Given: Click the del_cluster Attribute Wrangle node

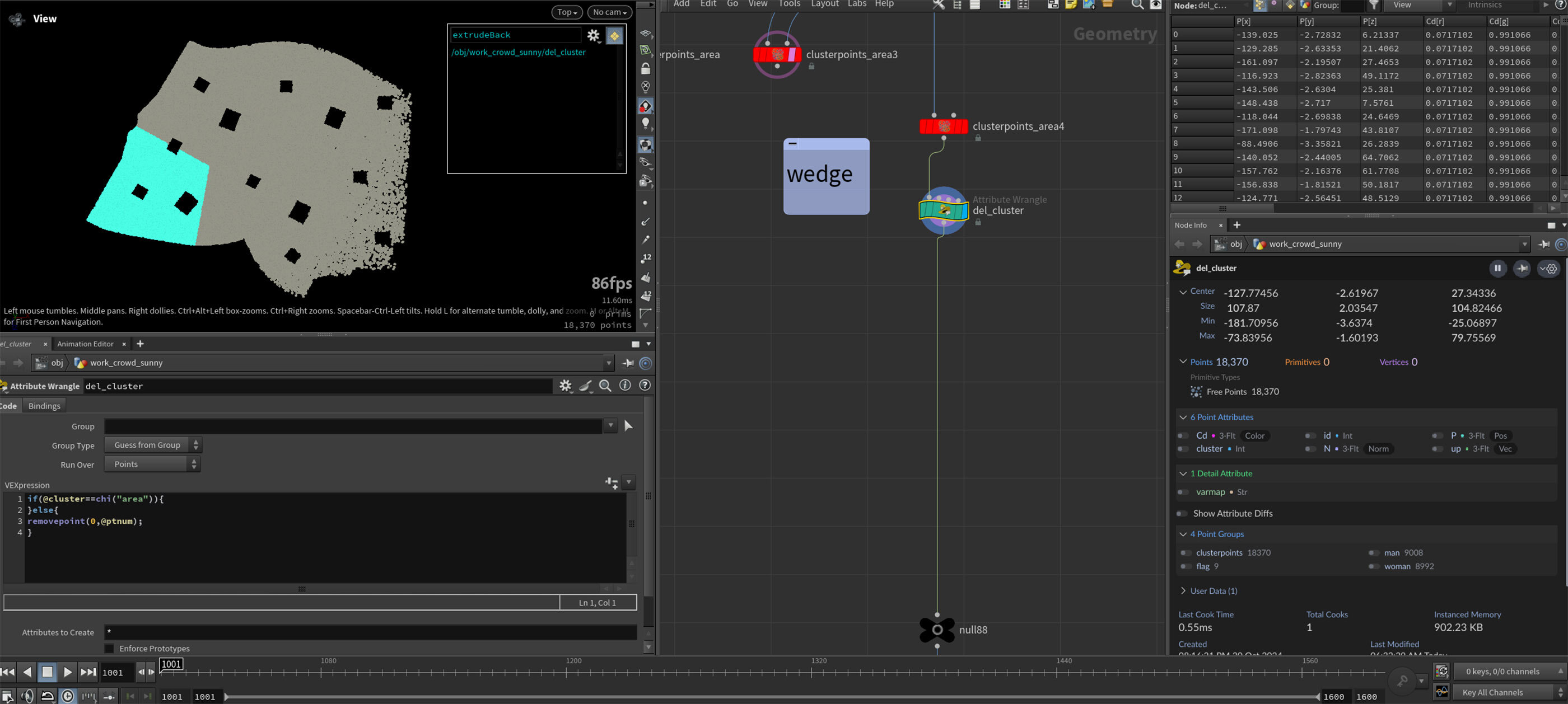Looking at the screenshot, I should pos(943,210).
